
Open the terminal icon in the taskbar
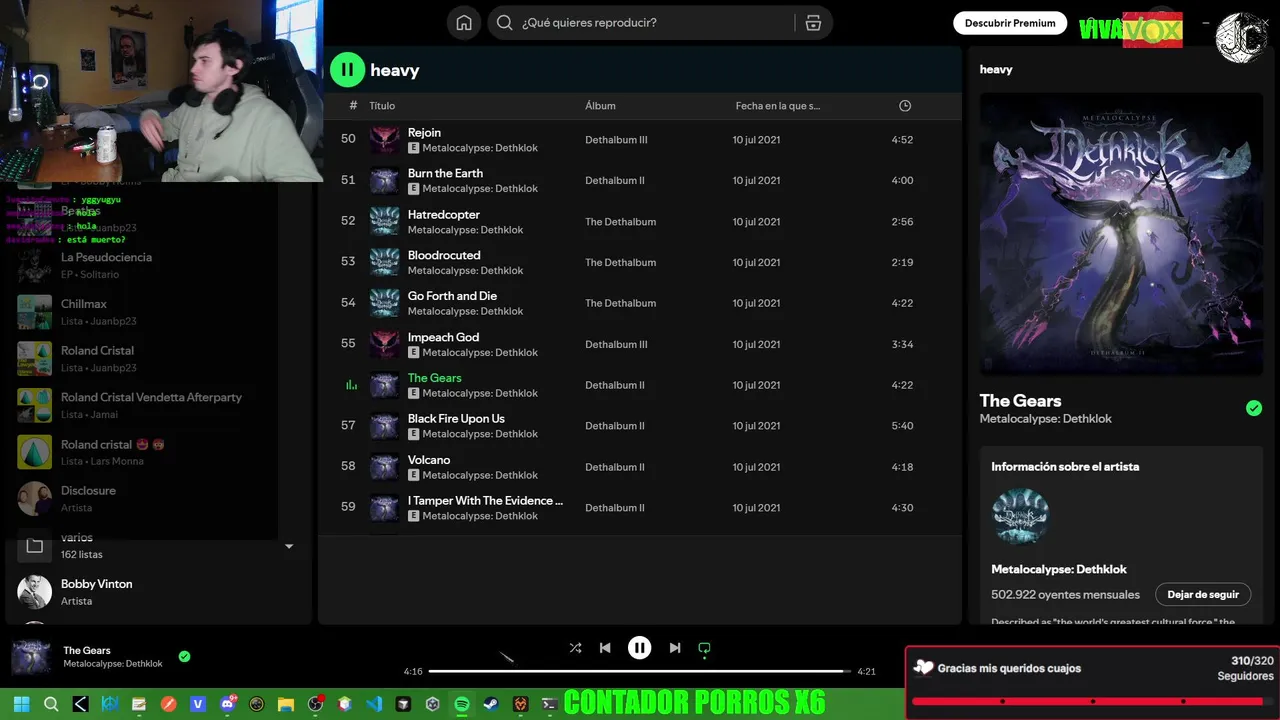pyautogui.click(x=549, y=704)
